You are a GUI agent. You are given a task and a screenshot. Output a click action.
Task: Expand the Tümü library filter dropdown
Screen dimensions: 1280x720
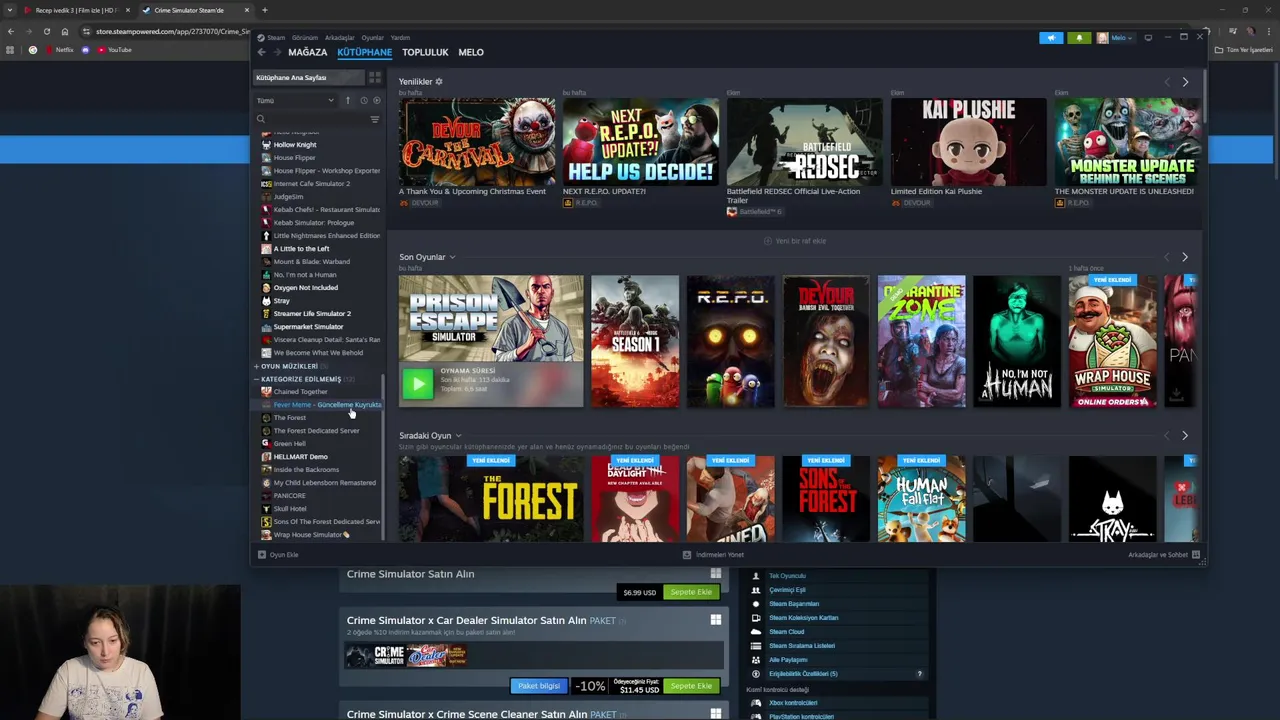296,100
